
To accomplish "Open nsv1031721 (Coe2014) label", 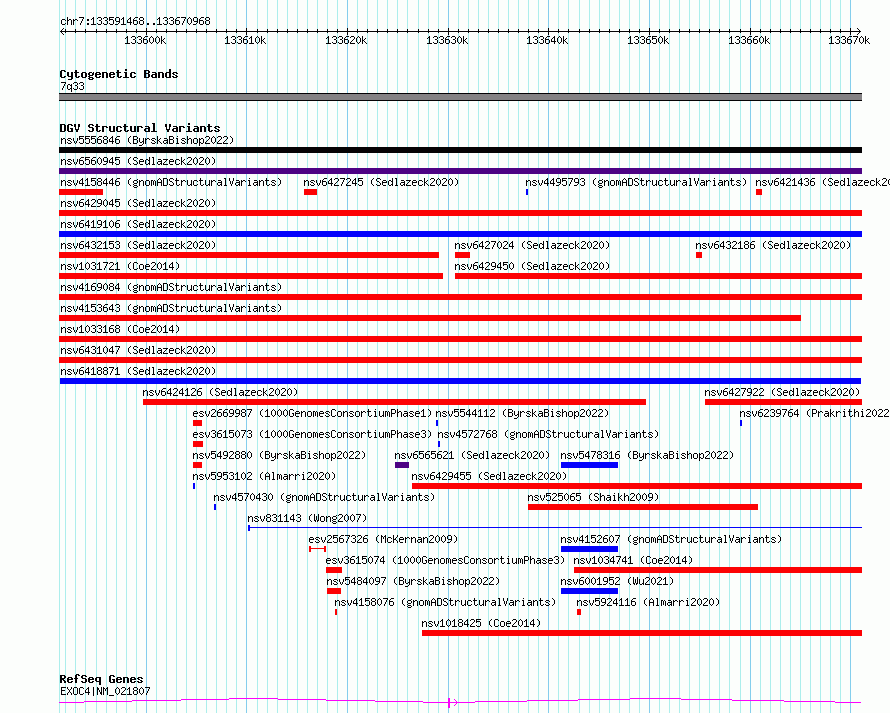I will [x=120, y=266].
